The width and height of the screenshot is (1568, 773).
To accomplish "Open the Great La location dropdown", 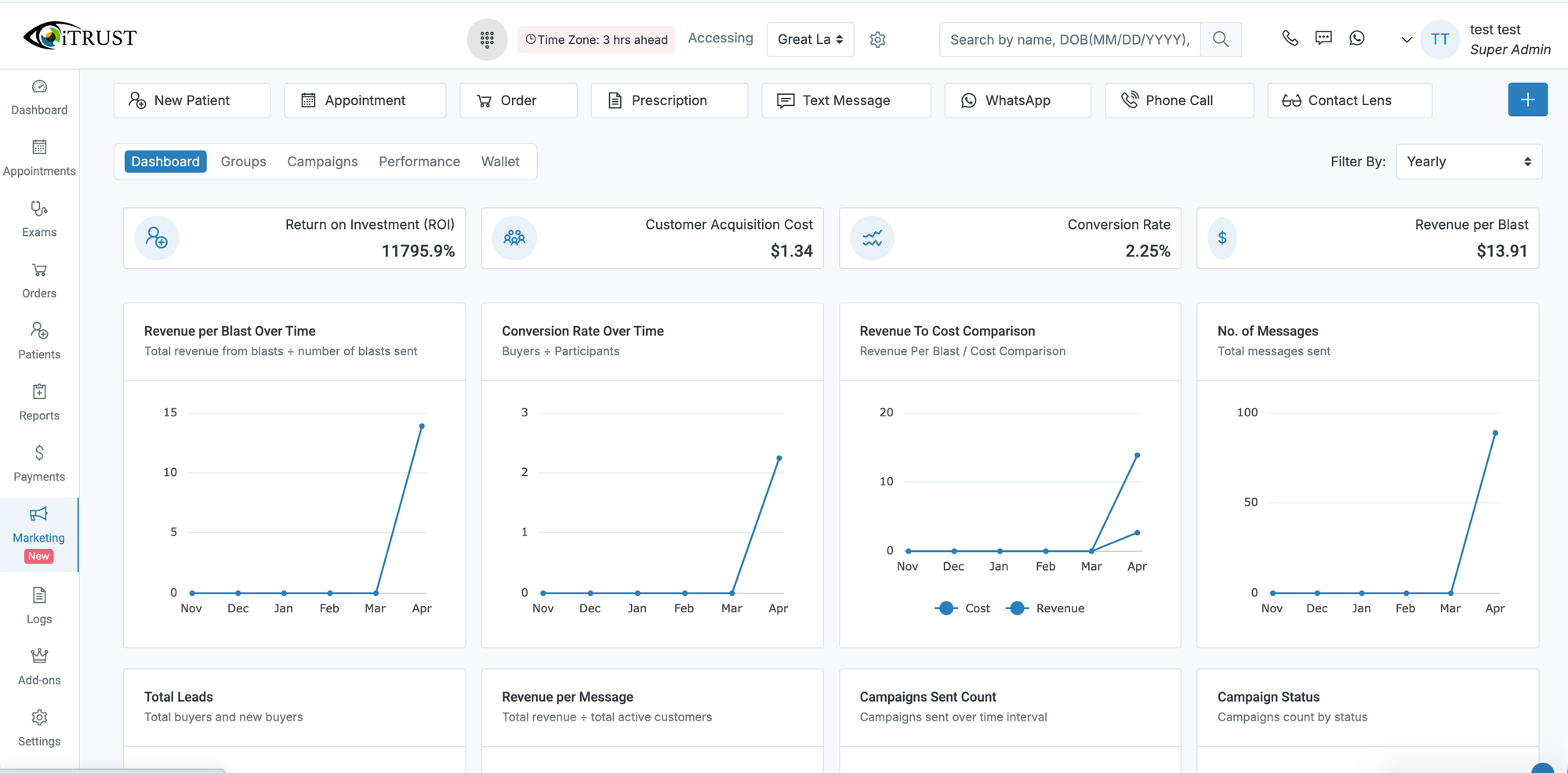I will click(810, 39).
